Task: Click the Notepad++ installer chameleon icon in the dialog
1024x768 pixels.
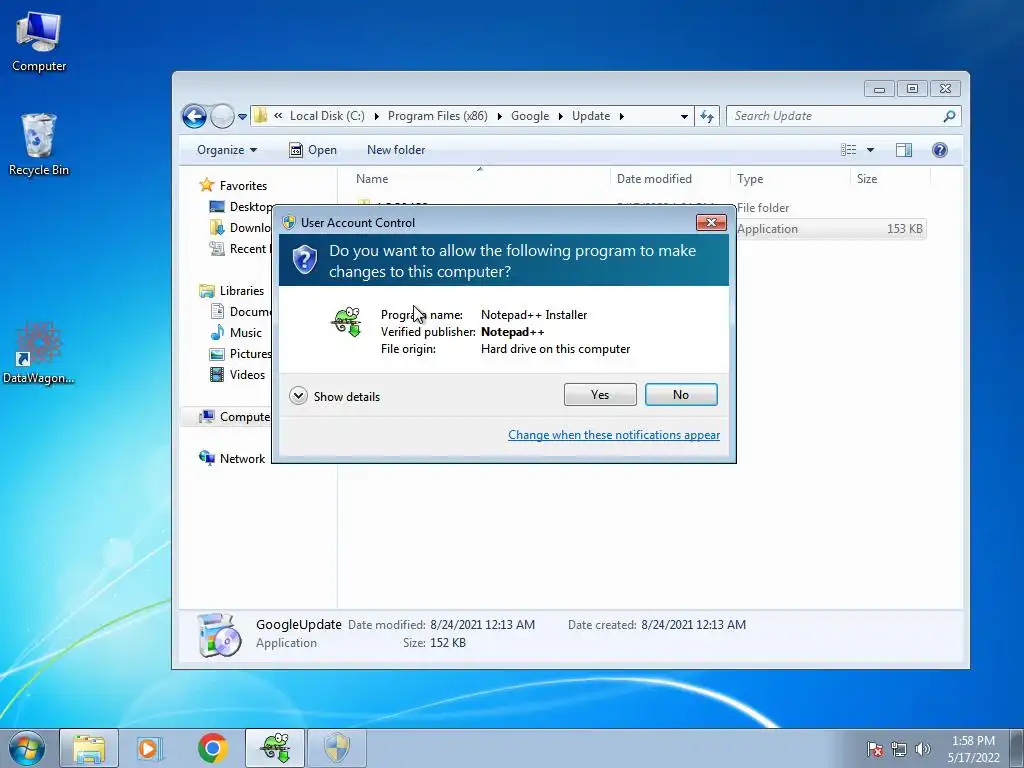Action: point(347,321)
